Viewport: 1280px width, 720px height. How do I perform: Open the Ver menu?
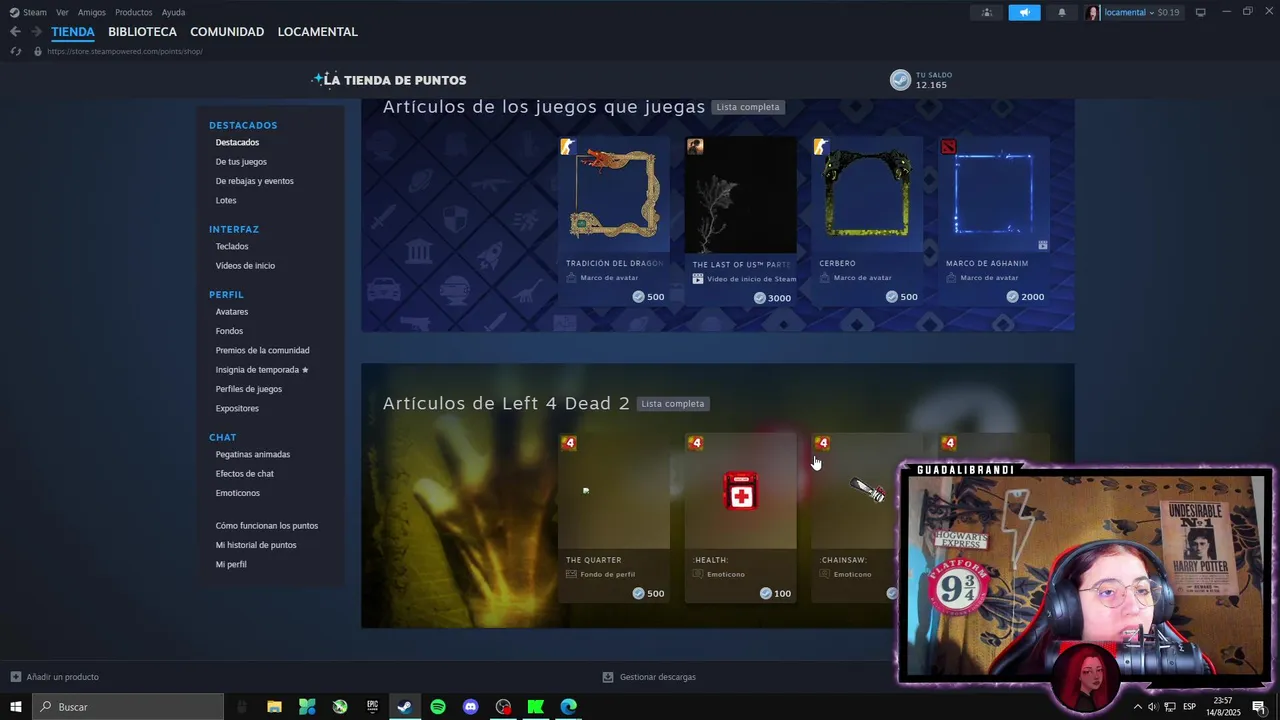coord(62,12)
